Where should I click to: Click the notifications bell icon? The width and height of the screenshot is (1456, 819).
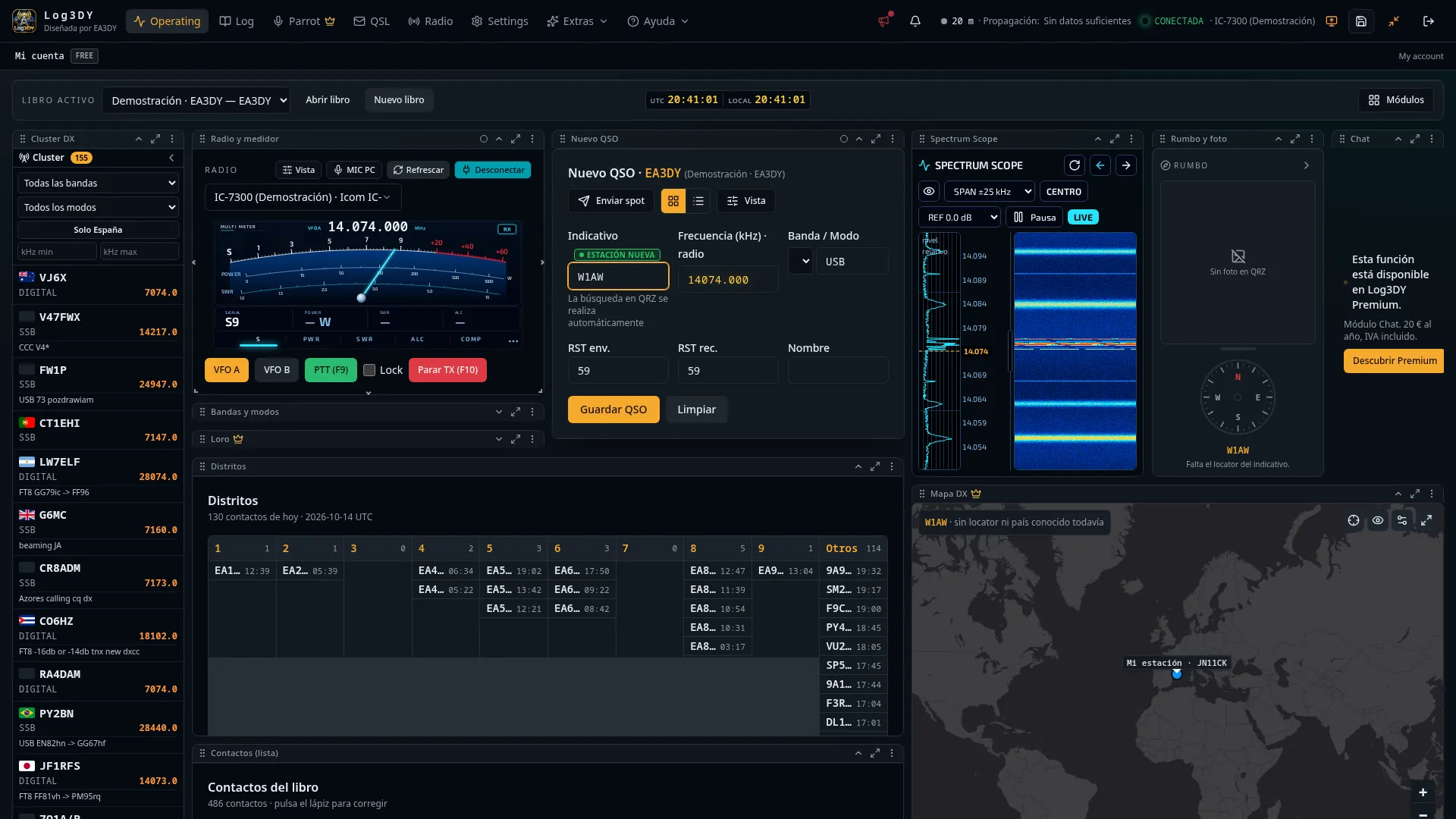point(915,21)
